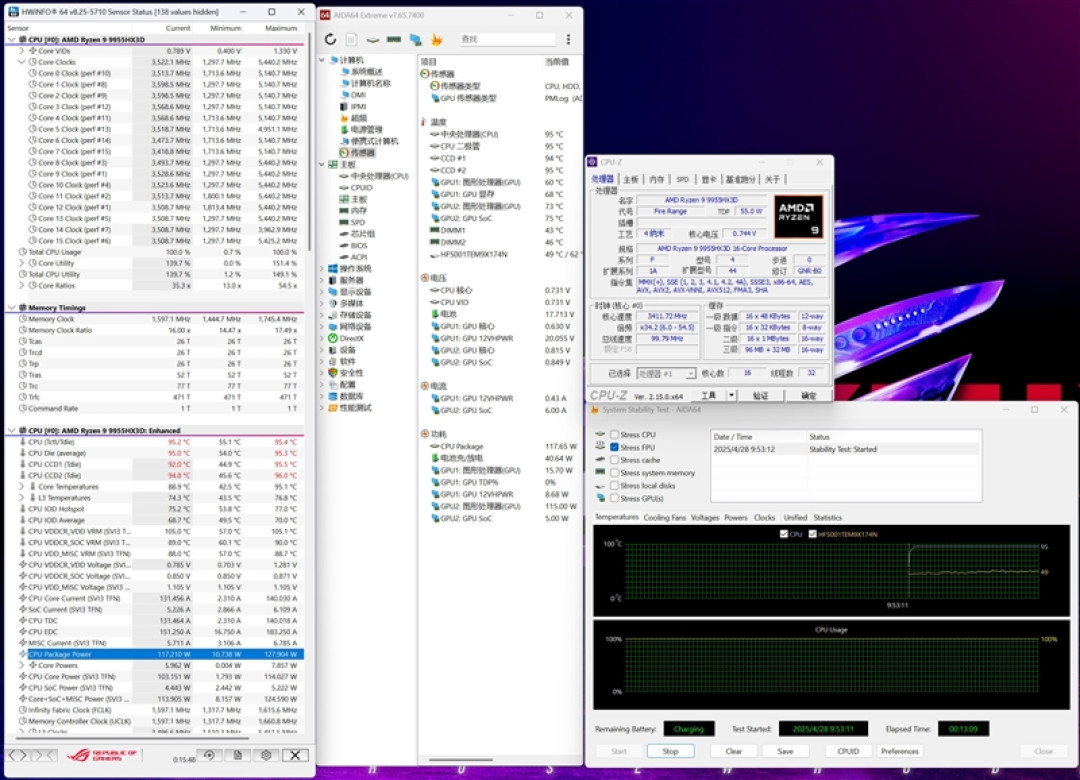Click the Stop button in Stability Test
The height and width of the screenshot is (780, 1080).
click(x=670, y=751)
